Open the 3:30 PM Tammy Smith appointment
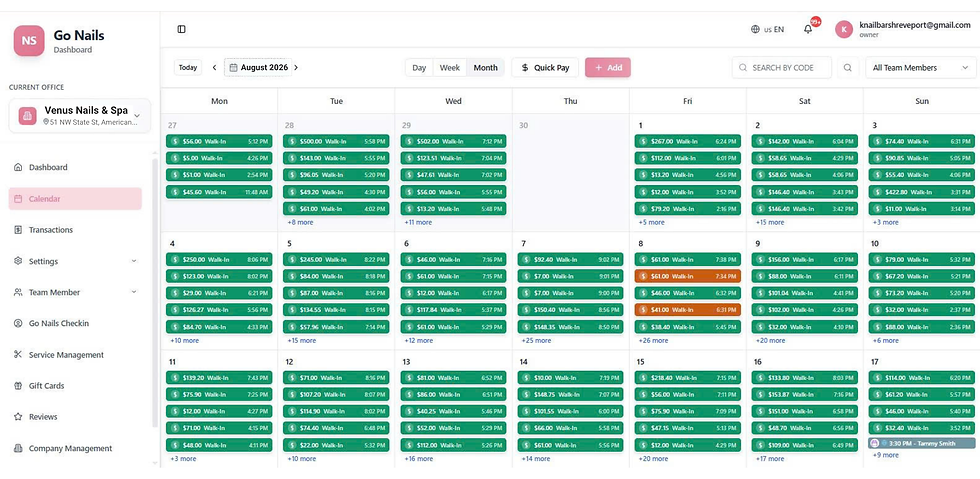Image resolution: width=980 pixels, height=479 pixels. tap(922, 443)
